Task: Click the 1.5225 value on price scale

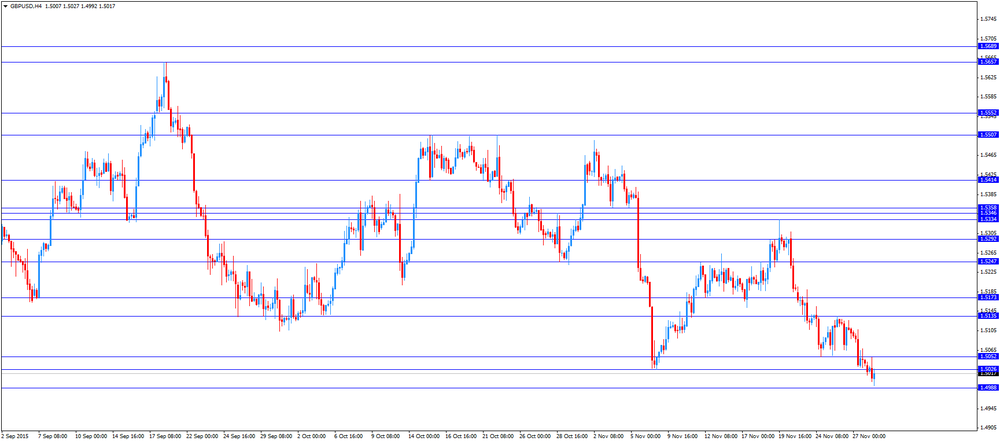Action: [x=987, y=272]
